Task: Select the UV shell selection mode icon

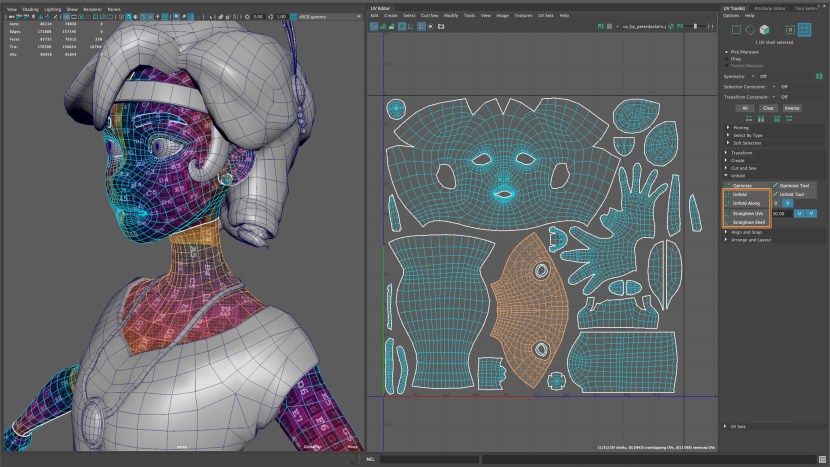Action: point(804,30)
